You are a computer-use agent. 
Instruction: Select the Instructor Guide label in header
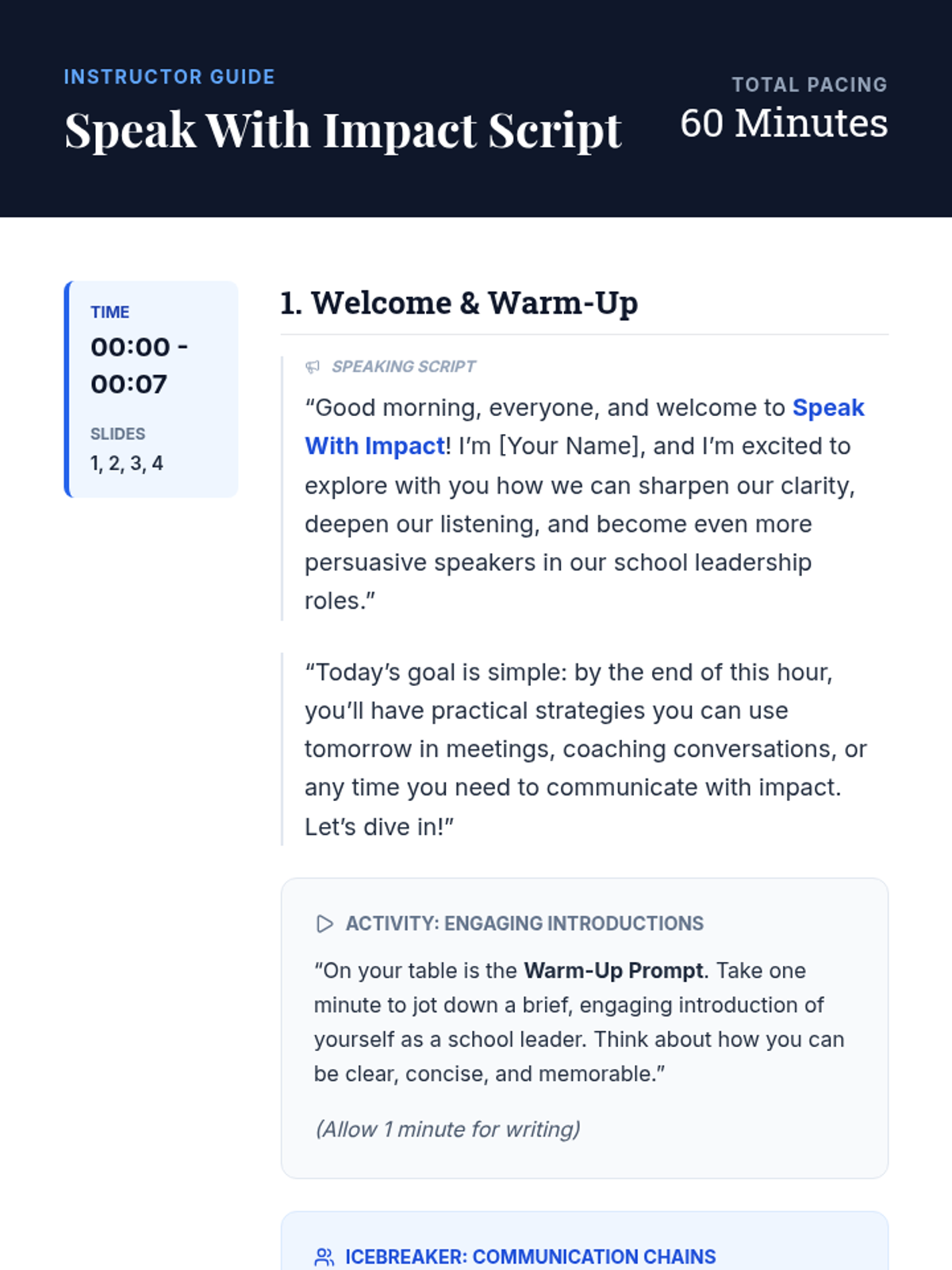point(169,77)
